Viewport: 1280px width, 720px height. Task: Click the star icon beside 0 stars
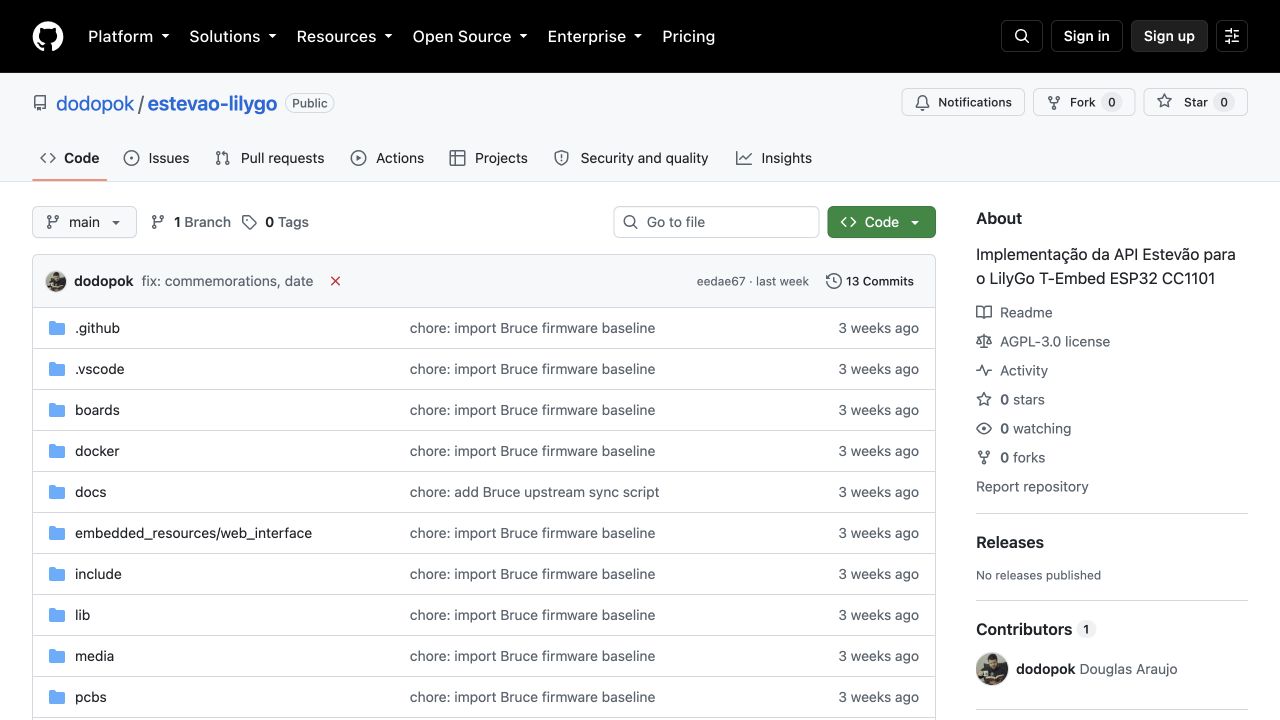[984, 399]
